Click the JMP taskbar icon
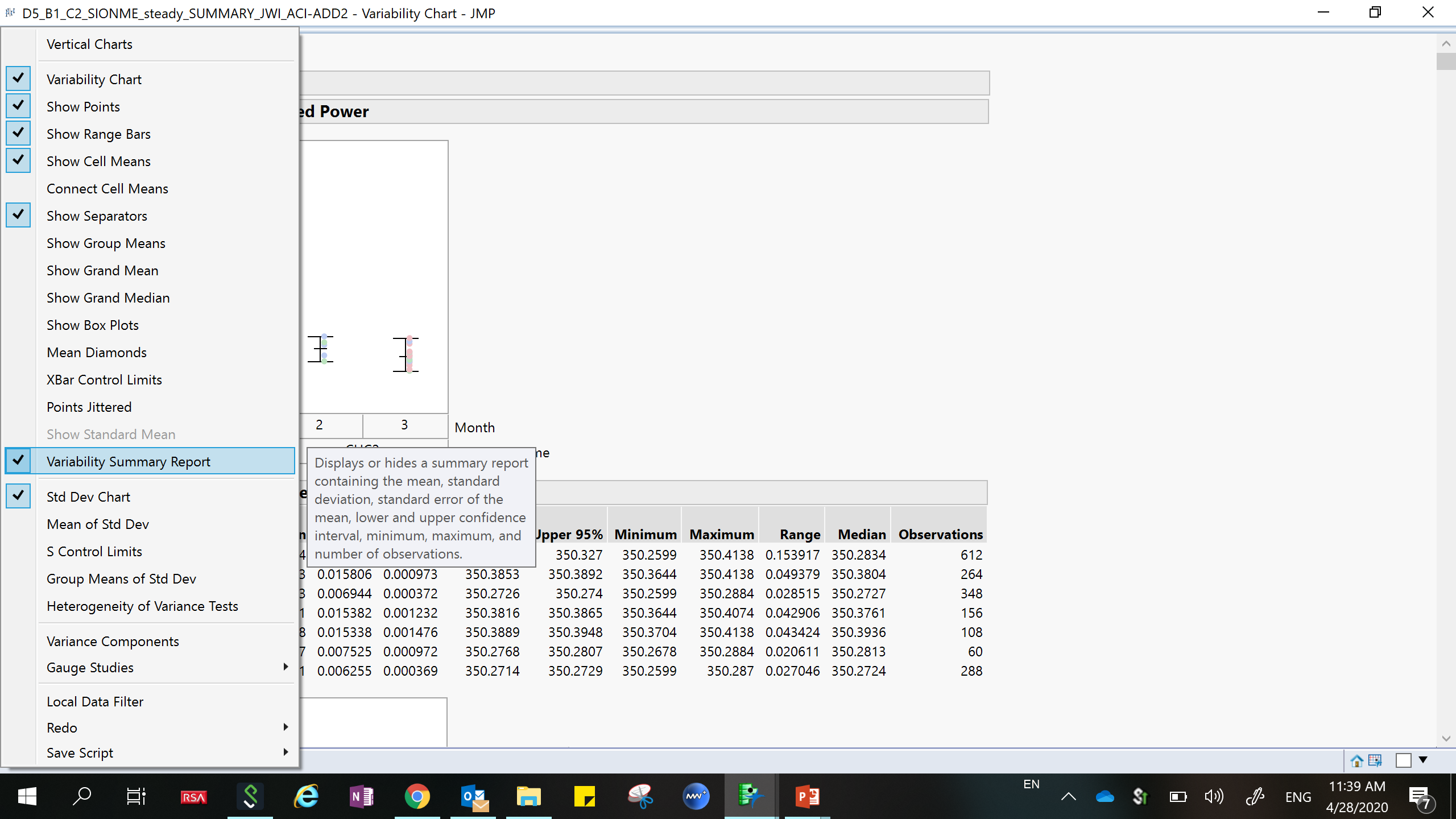Viewport: 1456px width, 819px height. point(749,796)
